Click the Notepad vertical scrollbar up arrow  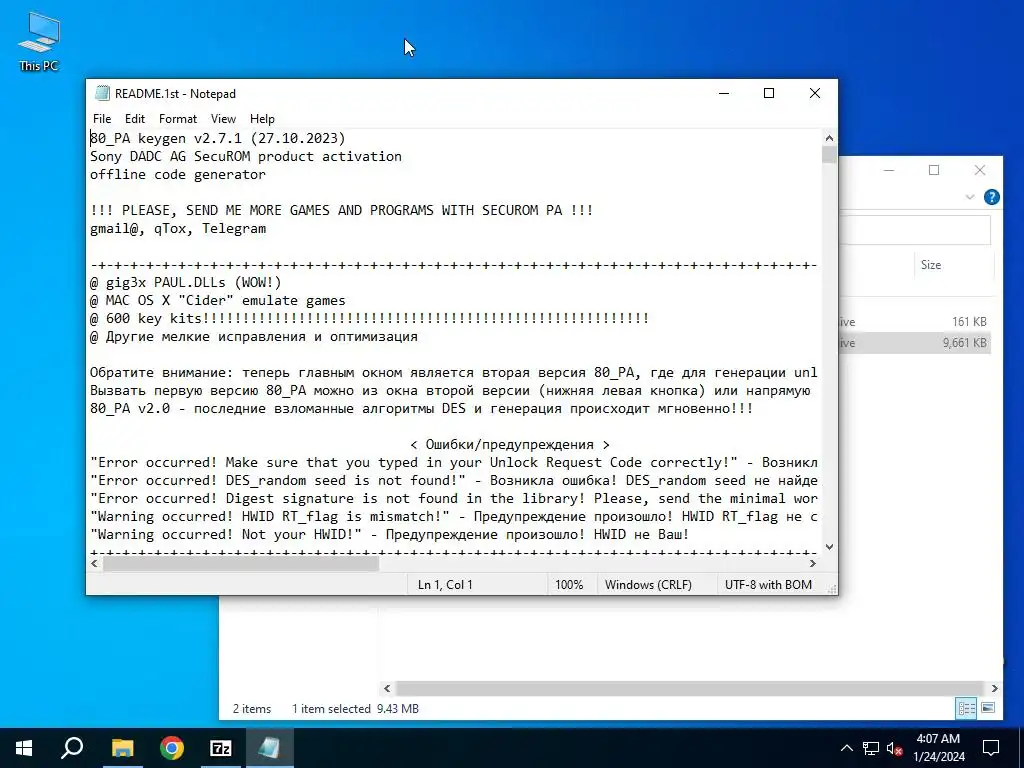pyautogui.click(x=829, y=138)
